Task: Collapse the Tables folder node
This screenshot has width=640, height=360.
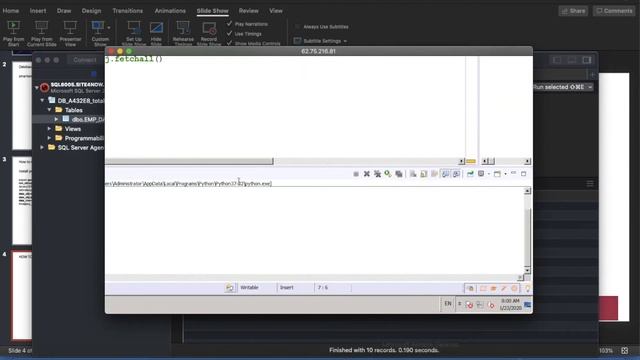Action: coord(49,110)
